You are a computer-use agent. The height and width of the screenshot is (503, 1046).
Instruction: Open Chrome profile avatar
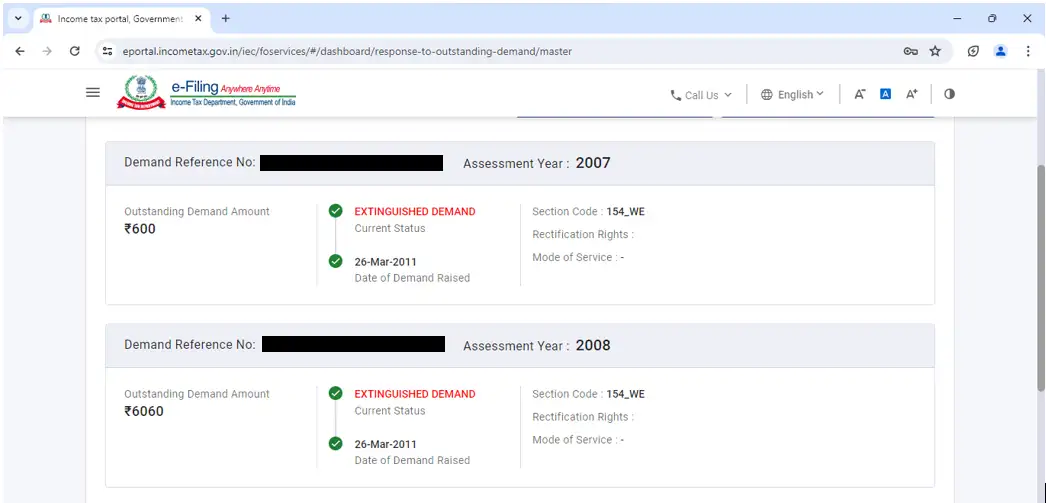(x=1000, y=51)
